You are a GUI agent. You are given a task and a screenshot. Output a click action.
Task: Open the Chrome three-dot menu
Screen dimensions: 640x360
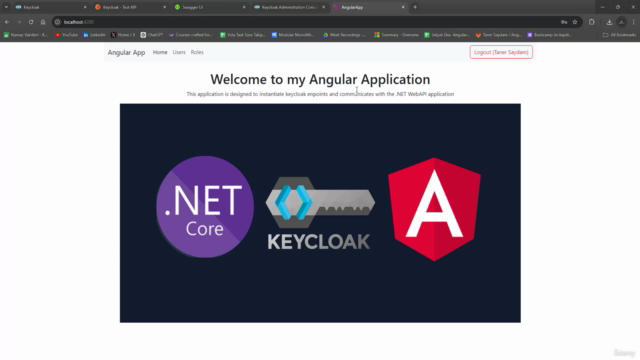pyautogui.click(x=633, y=22)
